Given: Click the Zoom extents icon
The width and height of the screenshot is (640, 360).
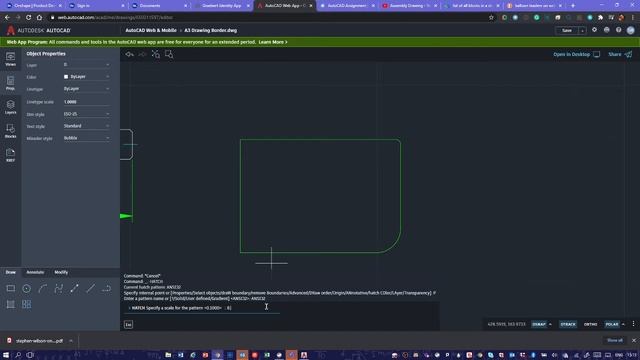Looking at the screenshot, I should [x=156, y=54].
